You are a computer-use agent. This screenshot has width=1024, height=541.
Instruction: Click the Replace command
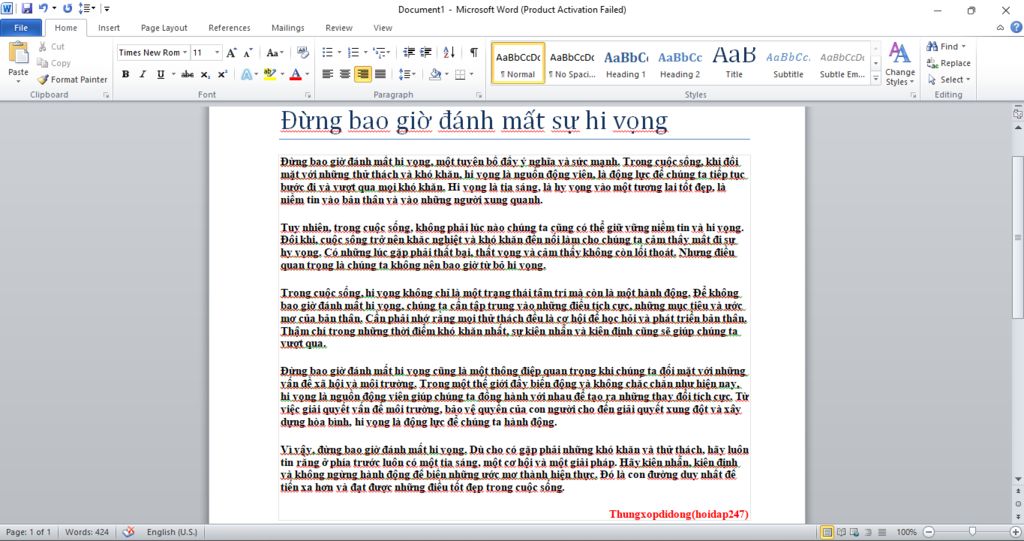(949, 63)
